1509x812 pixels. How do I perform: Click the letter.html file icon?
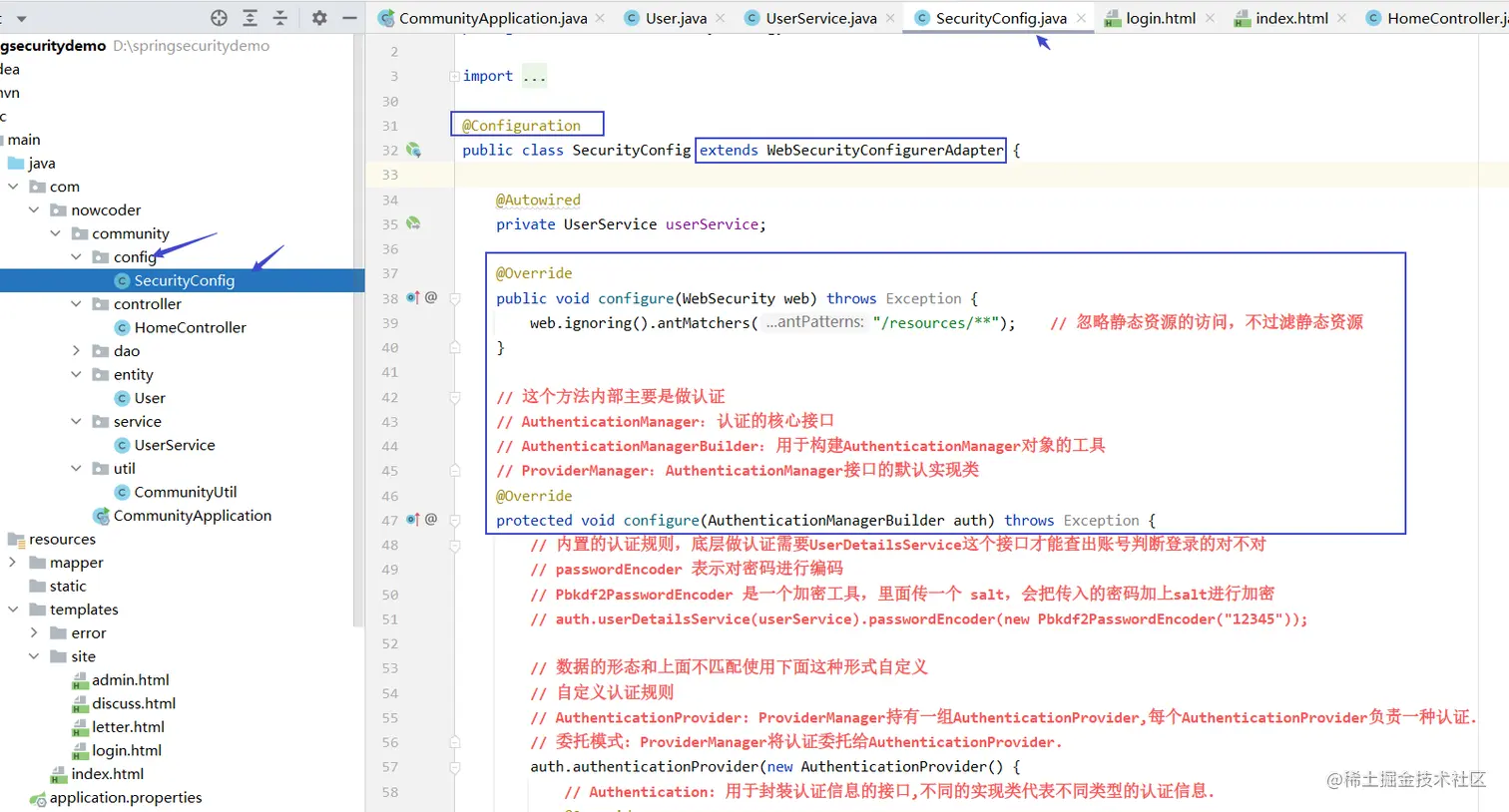point(80,727)
